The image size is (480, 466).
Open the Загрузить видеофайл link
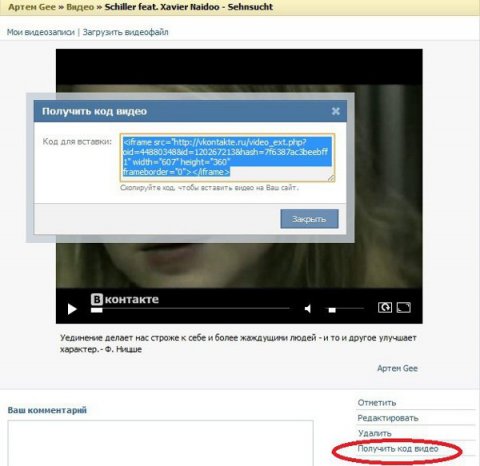point(125,32)
